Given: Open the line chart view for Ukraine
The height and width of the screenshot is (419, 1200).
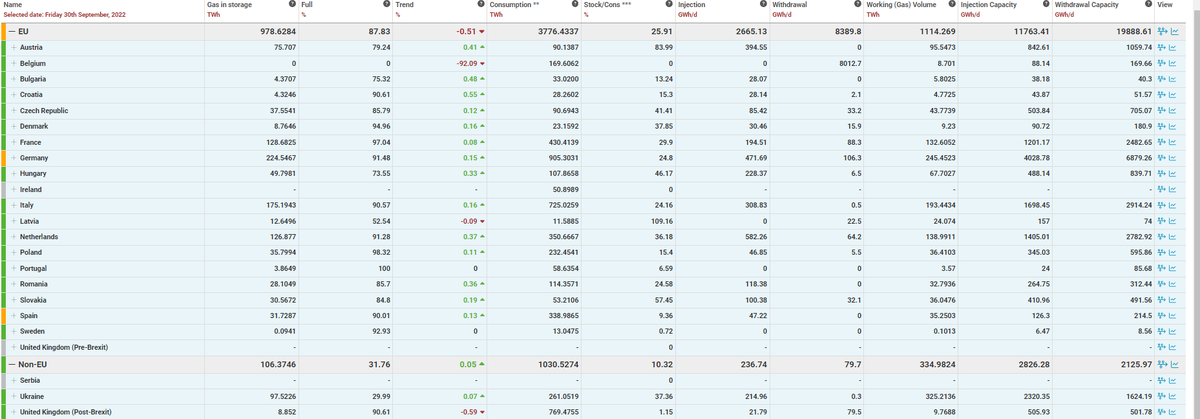Looking at the screenshot, I should click(x=1174, y=396).
